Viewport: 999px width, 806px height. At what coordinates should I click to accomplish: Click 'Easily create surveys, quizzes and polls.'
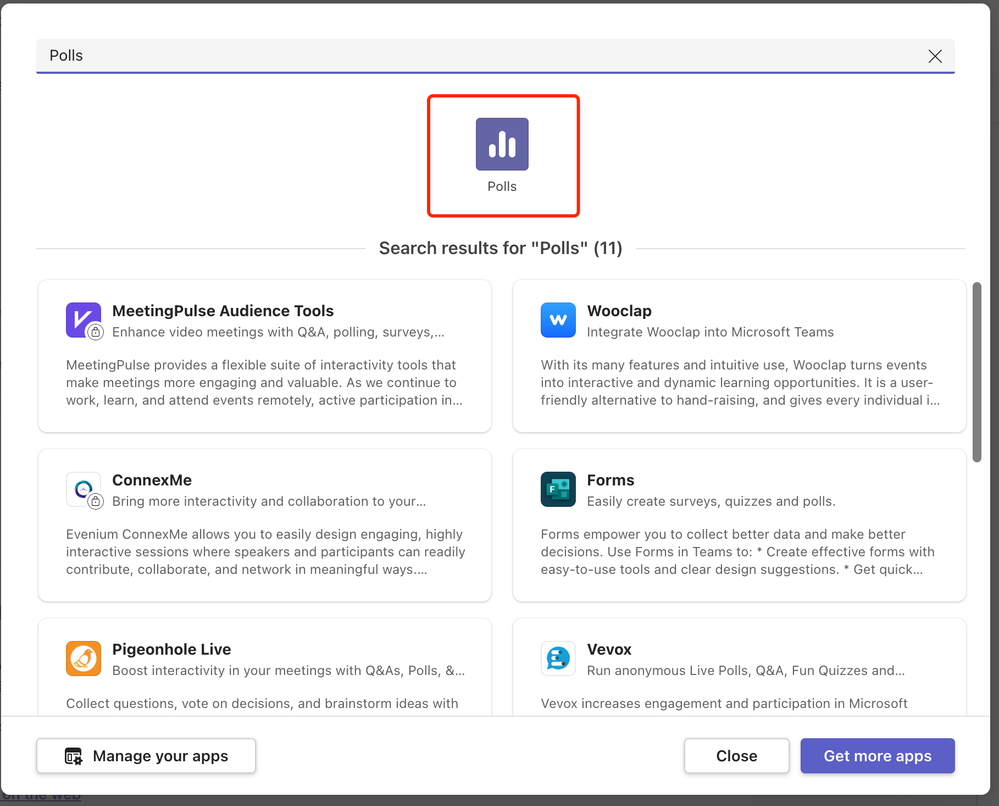coord(711,501)
